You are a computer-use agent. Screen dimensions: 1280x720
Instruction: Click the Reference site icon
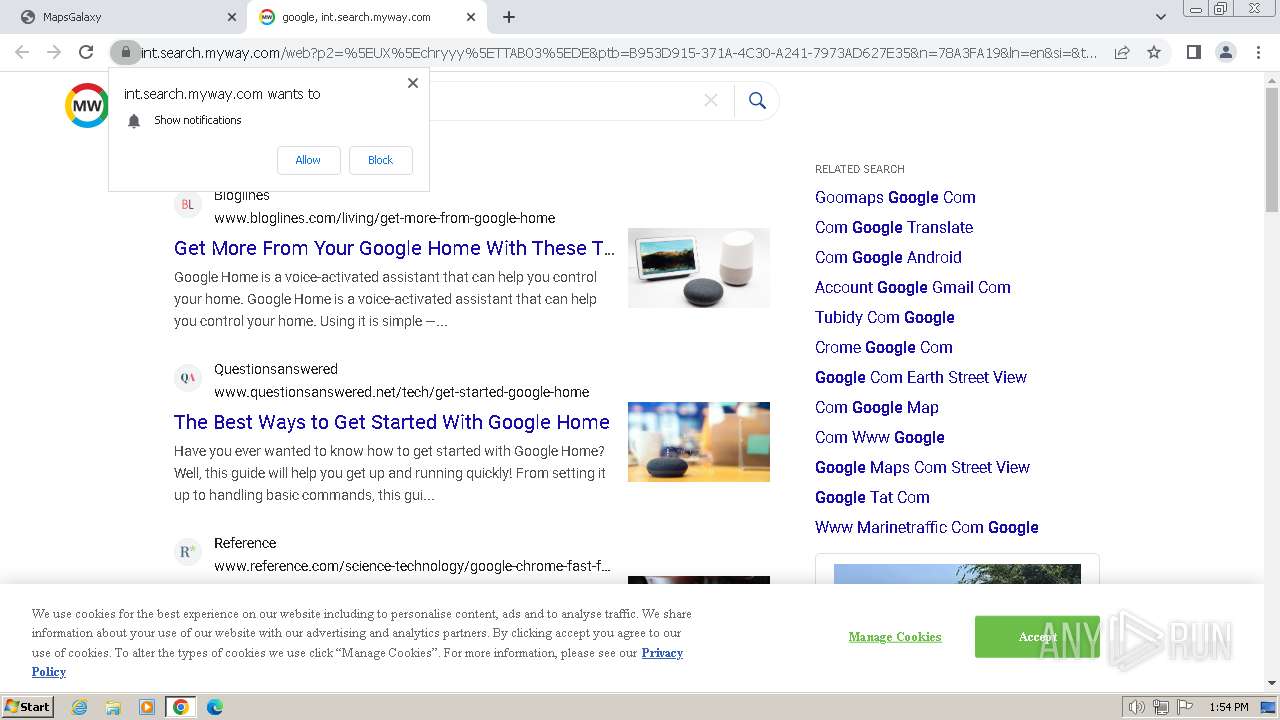click(x=187, y=552)
